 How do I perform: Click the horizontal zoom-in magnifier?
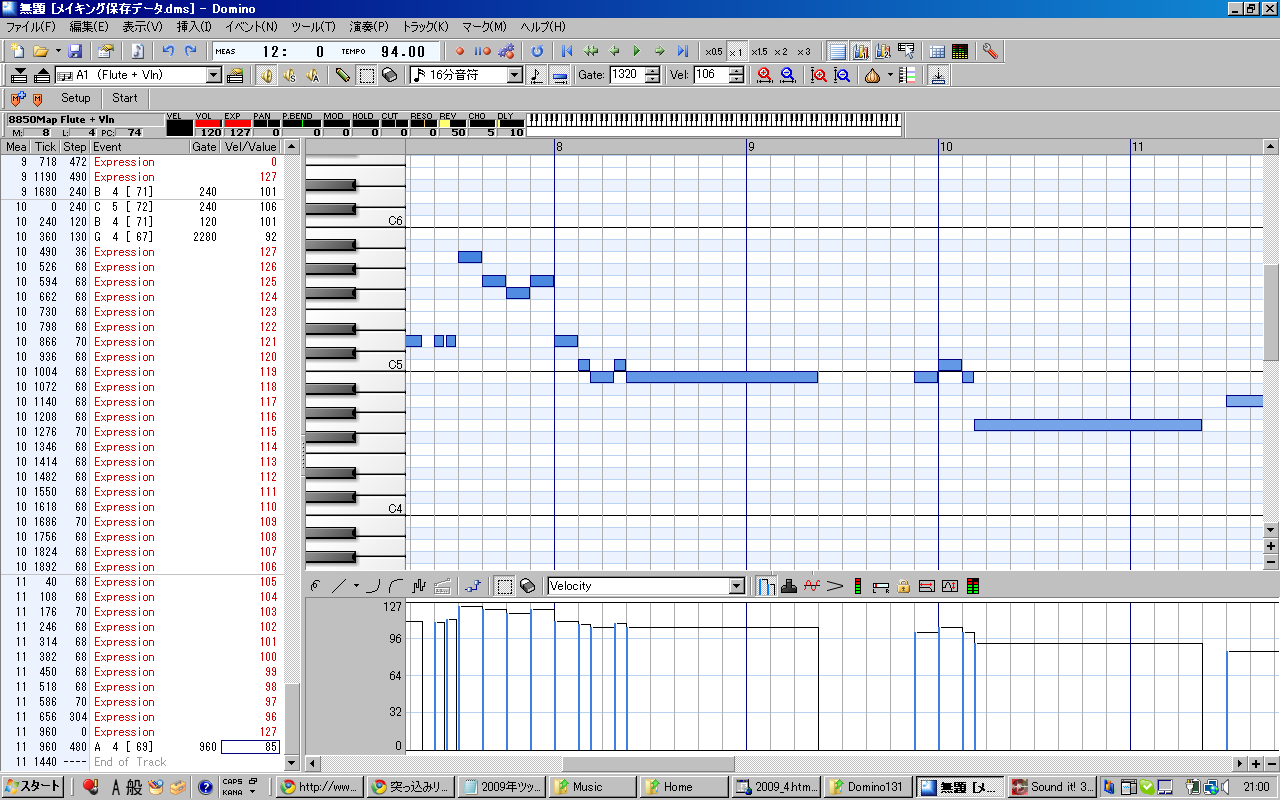point(765,75)
